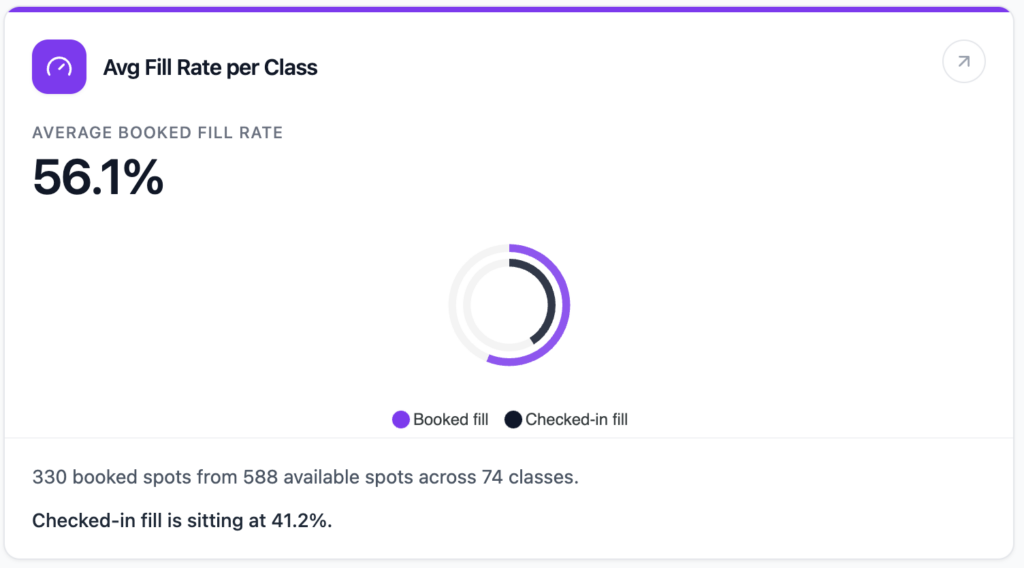Click the dark Checked-in fill legend dot
Image resolution: width=1024 pixels, height=568 pixels.
click(x=513, y=420)
